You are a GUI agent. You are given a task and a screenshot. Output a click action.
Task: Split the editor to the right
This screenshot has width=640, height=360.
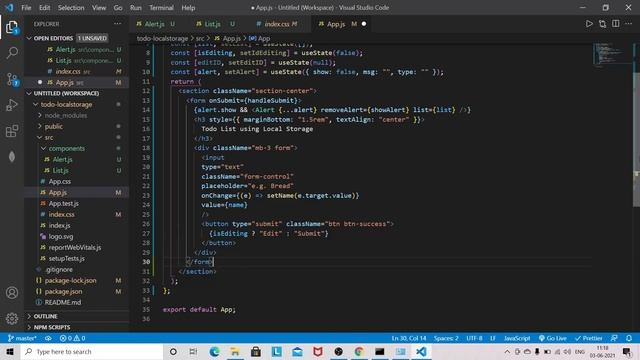tap(616, 24)
